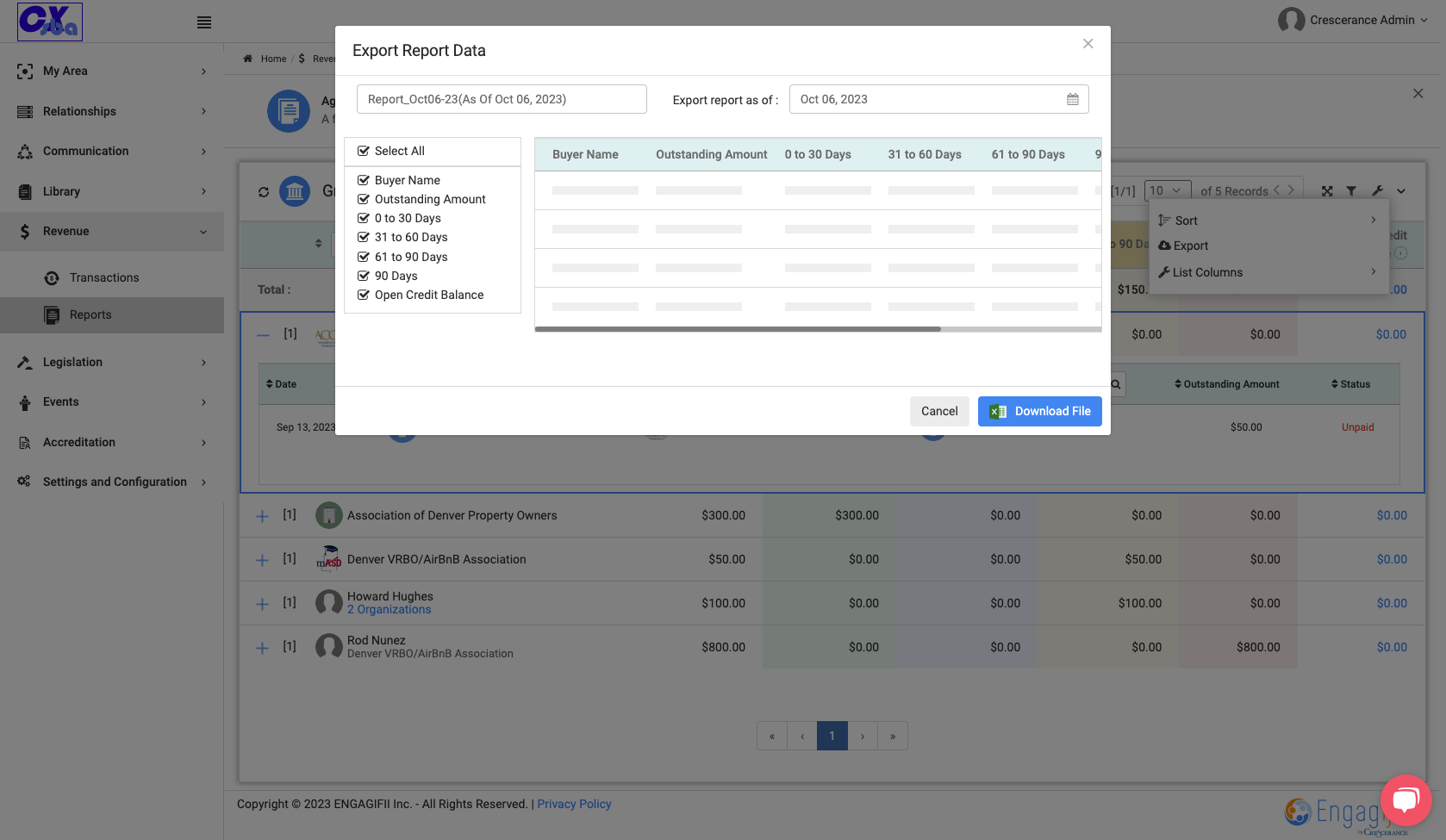Close the report panel with X
1446x840 pixels.
(x=1418, y=93)
